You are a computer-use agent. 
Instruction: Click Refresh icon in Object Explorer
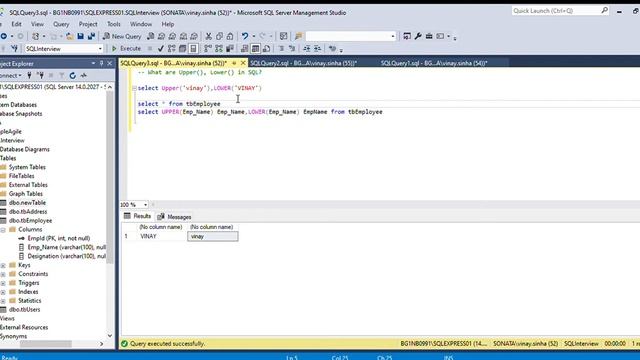coord(73,76)
